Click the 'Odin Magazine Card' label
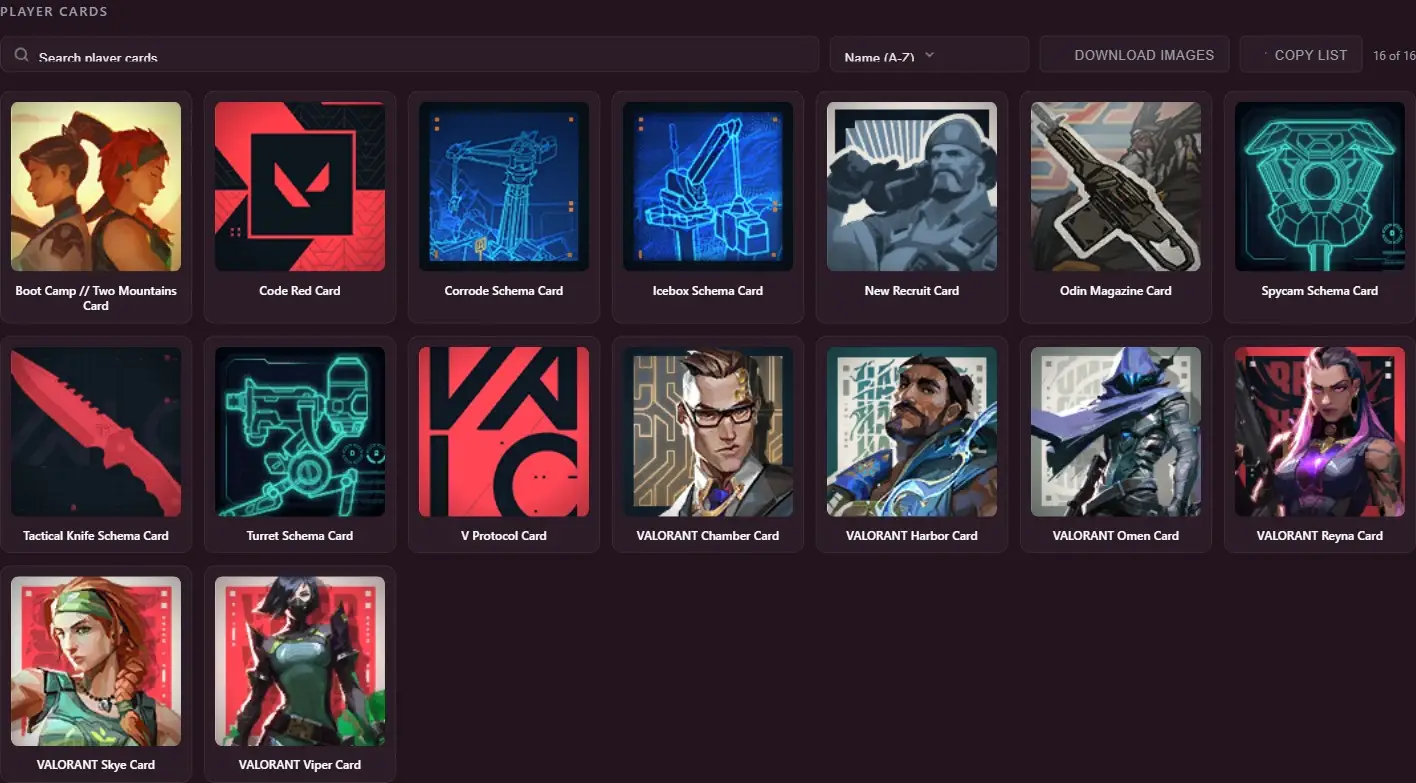1416x783 pixels. pyautogui.click(x=1116, y=291)
